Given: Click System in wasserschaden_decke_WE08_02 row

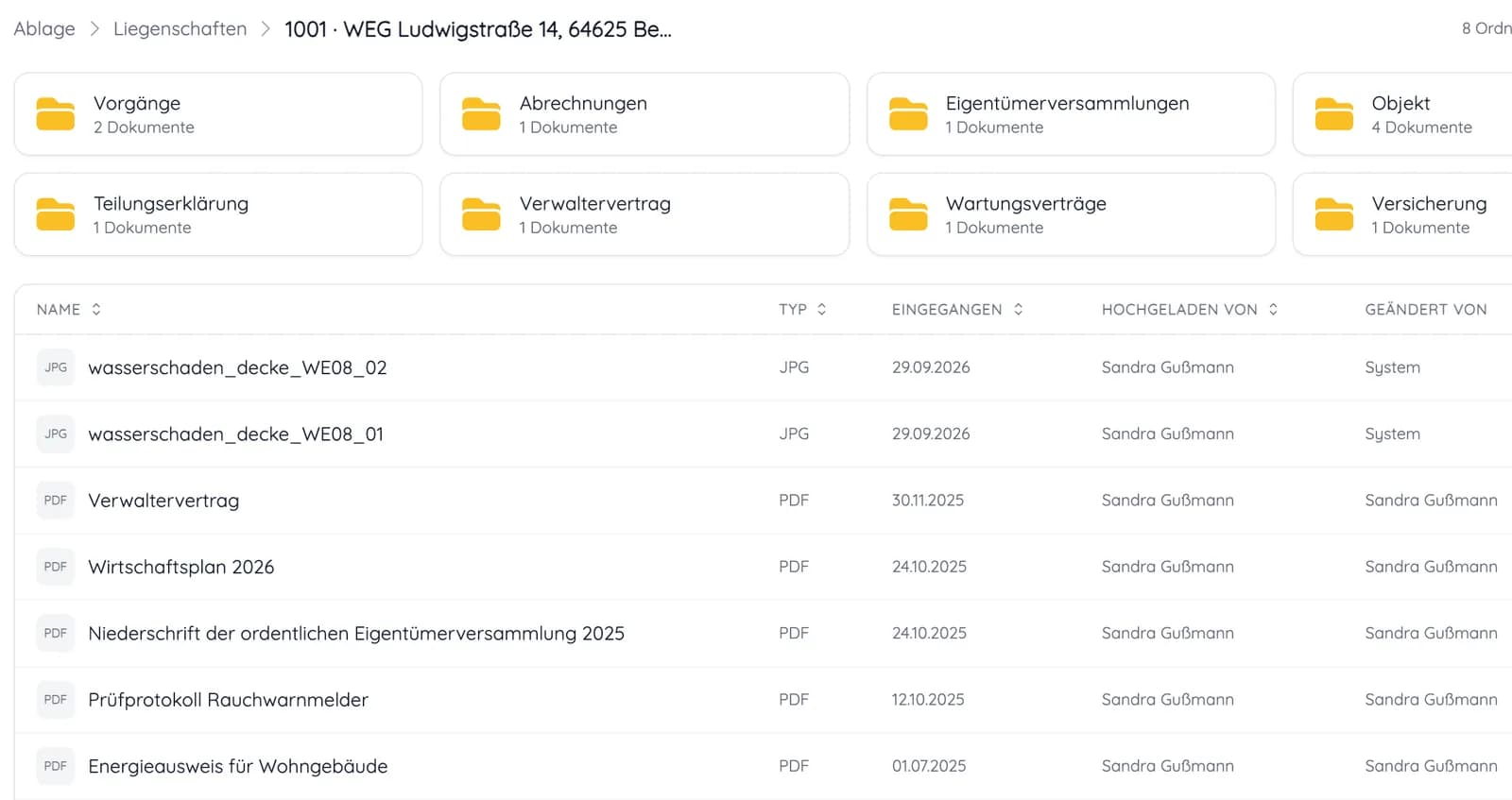Looking at the screenshot, I should pyautogui.click(x=1392, y=367).
